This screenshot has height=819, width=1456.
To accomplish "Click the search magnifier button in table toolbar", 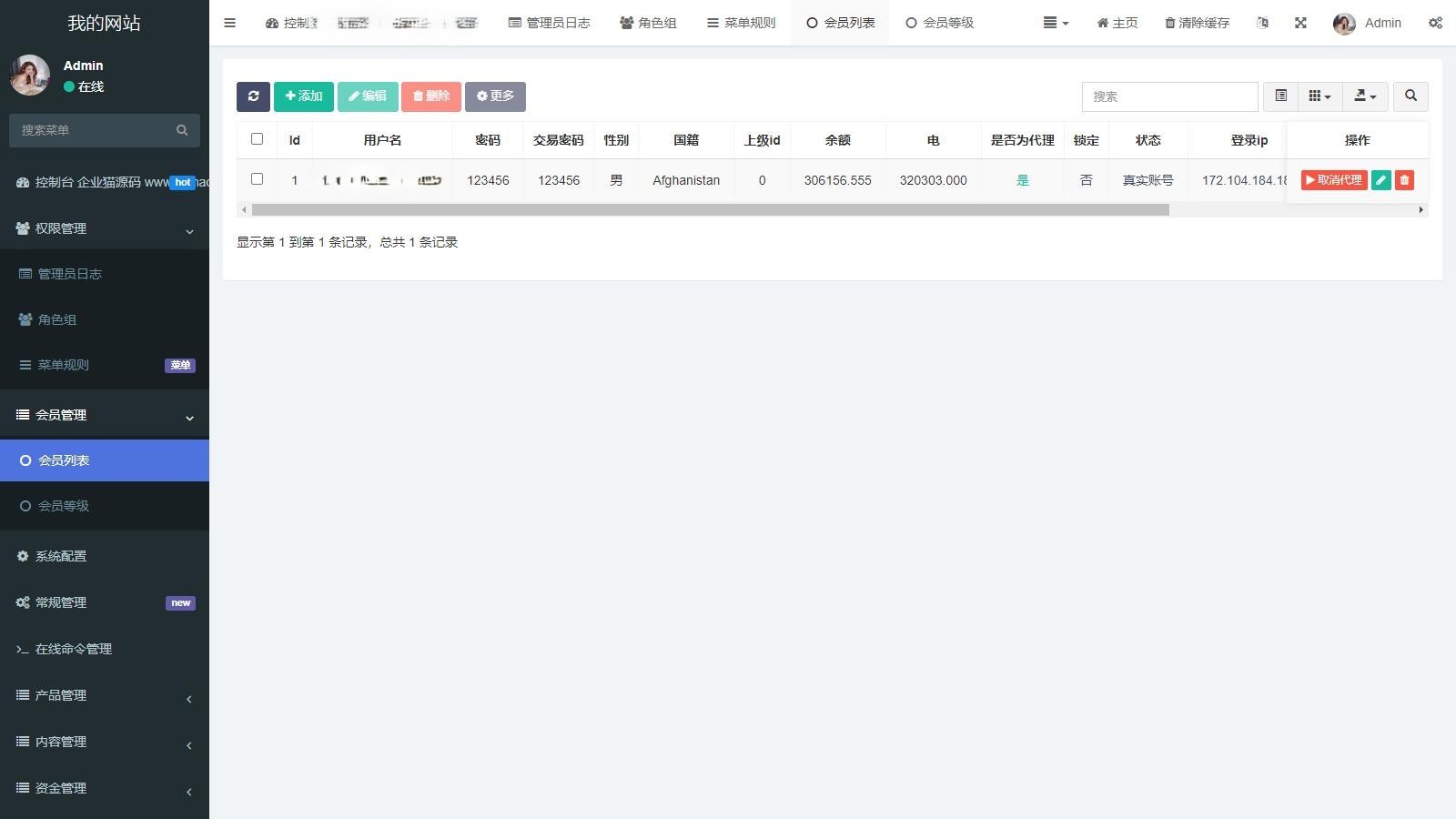I will tap(1410, 96).
